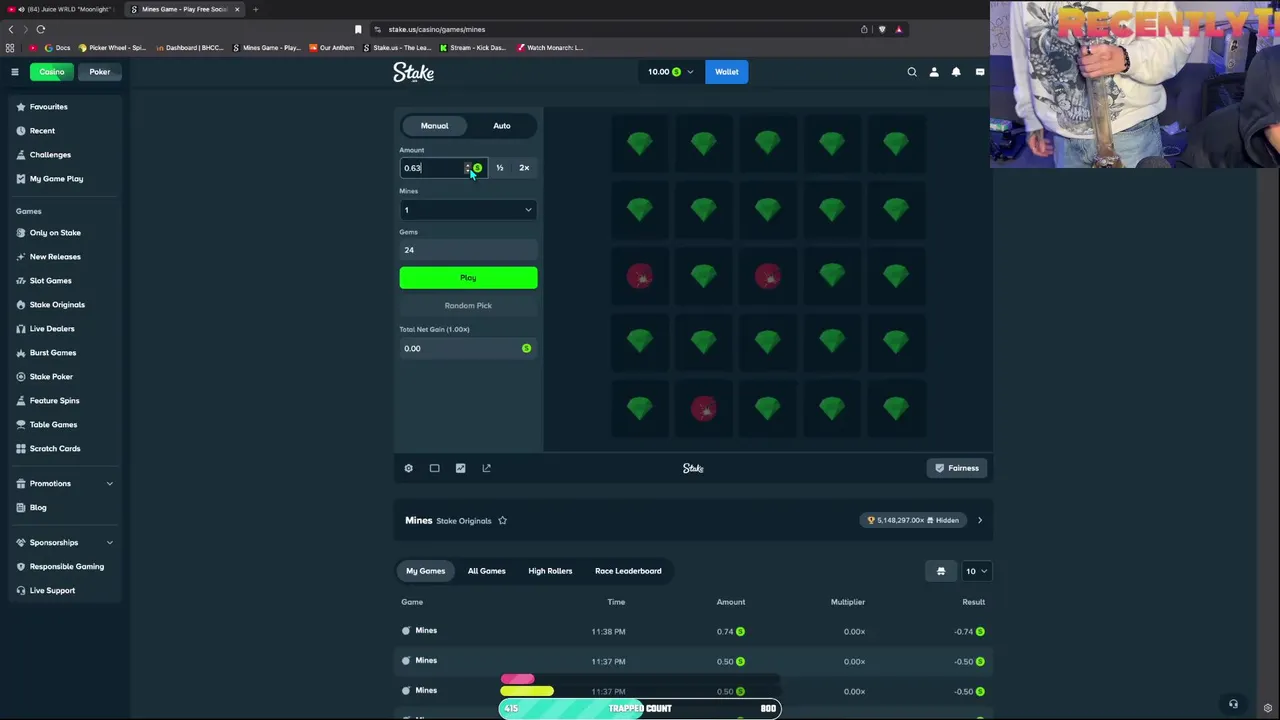Click the amount stepper arrows
1280x720 pixels.
click(x=467, y=168)
